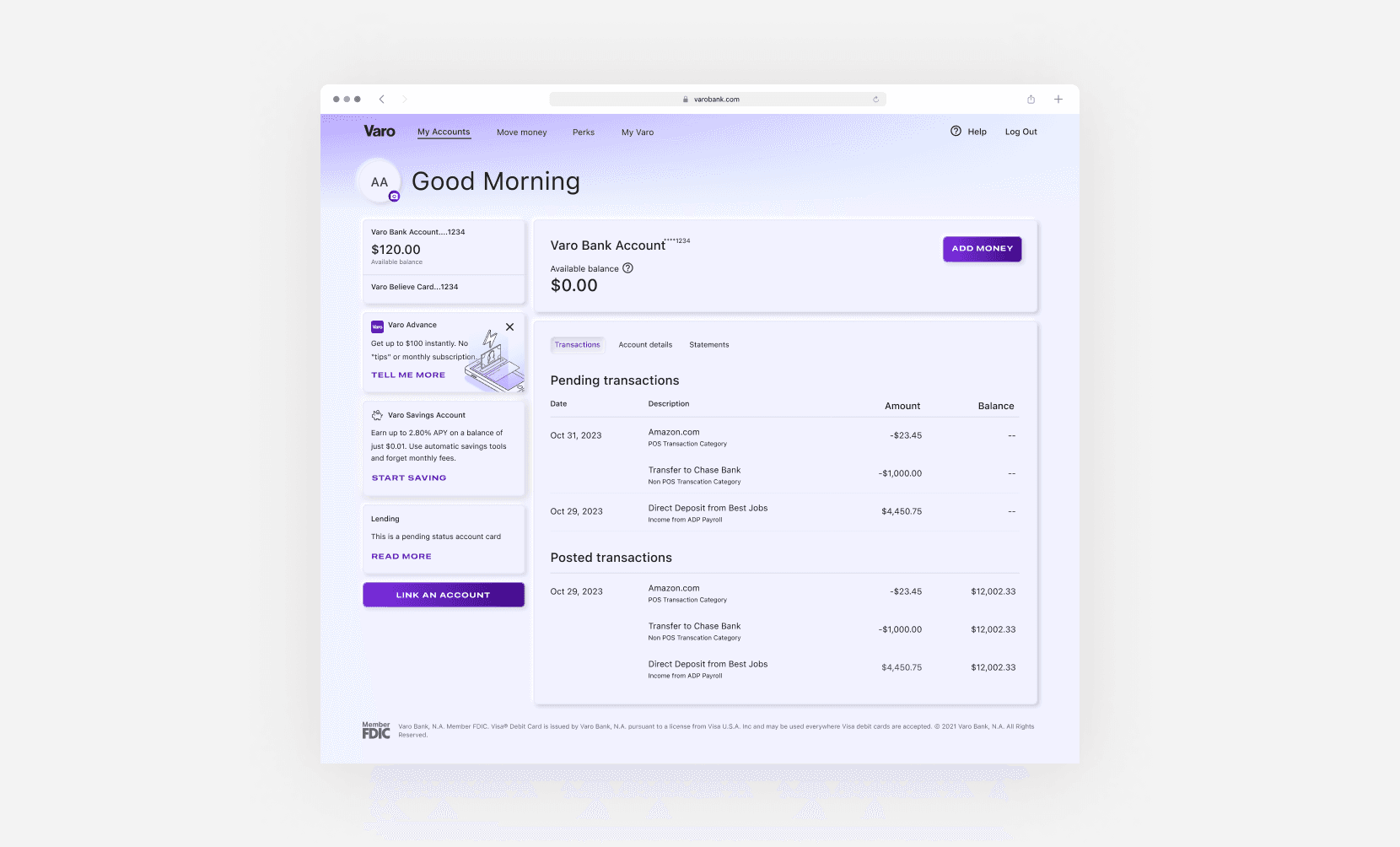Click pending Direct Deposit from Best Jobs
The width and height of the screenshot is (1400, 847).
pyautogui.click(x=708, y=508)
